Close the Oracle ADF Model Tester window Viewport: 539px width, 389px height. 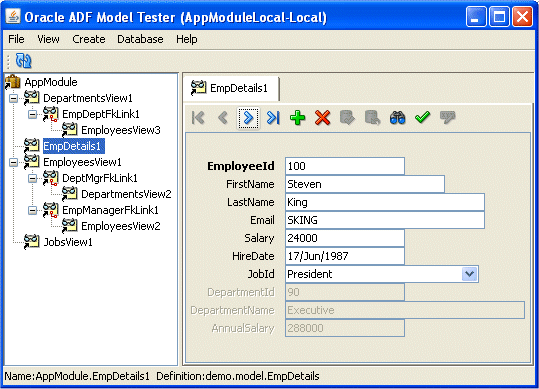pos(522,16)
